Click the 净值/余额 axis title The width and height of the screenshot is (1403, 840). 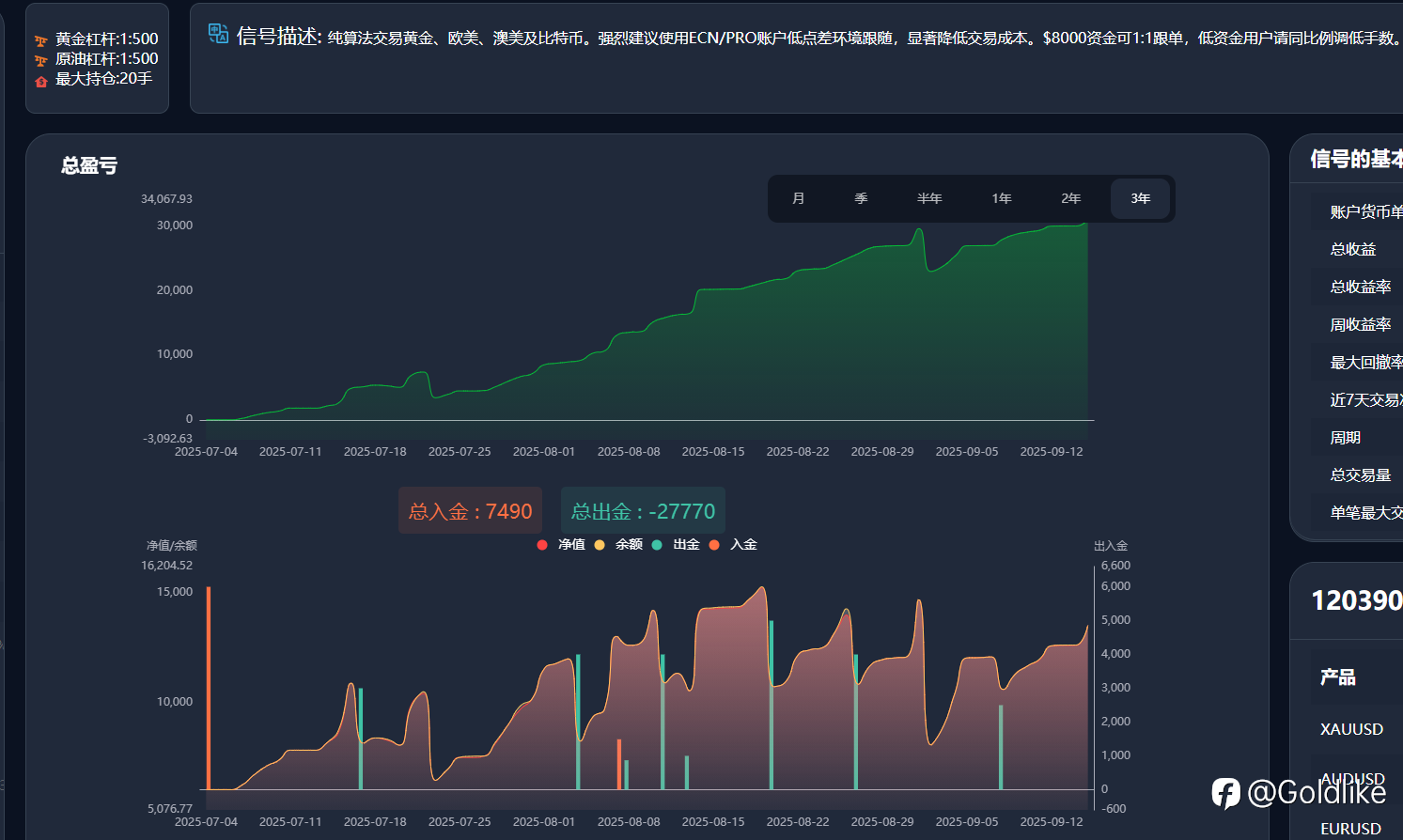172,546
